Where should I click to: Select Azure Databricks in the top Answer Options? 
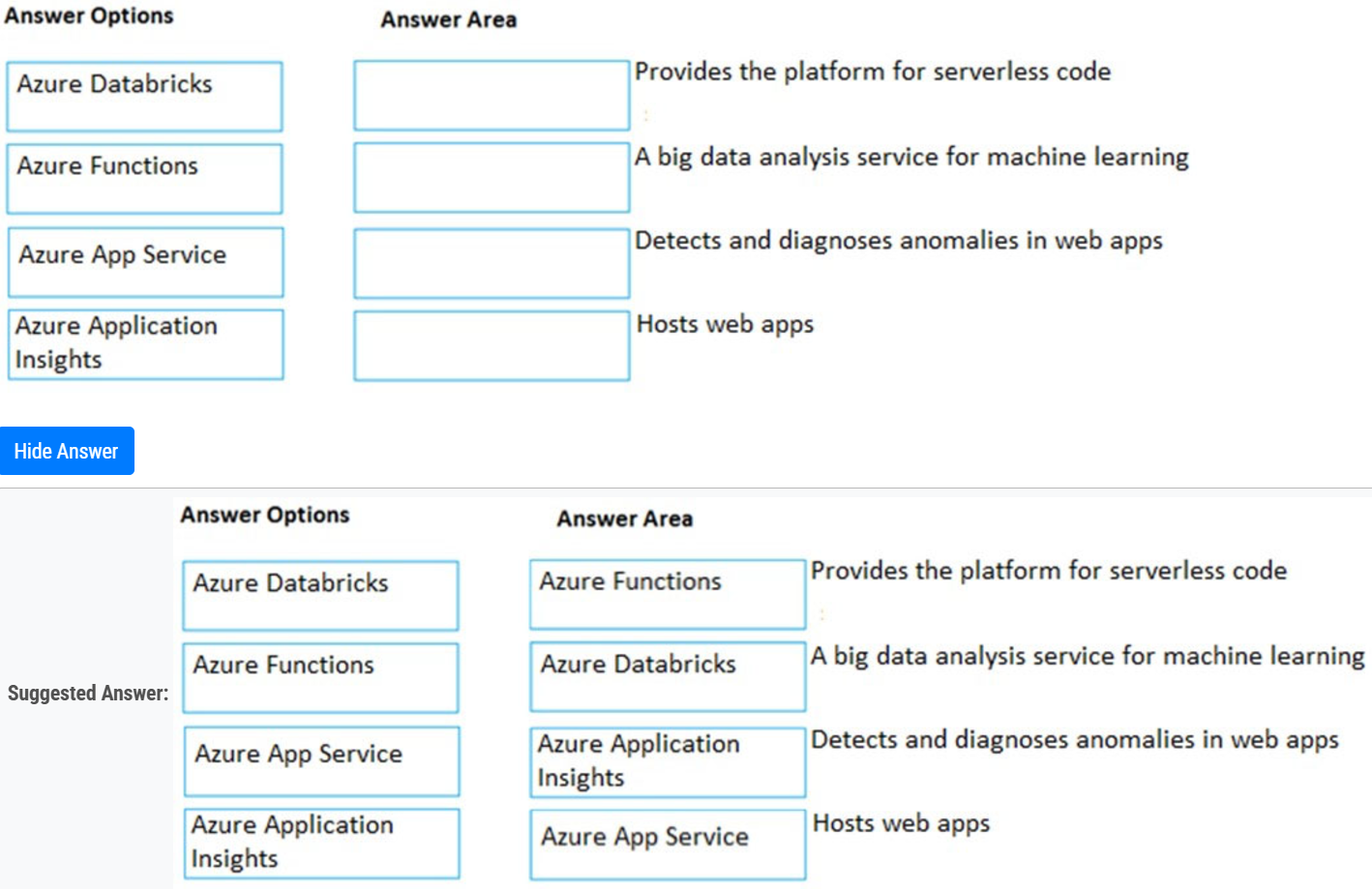click(144, 97)
